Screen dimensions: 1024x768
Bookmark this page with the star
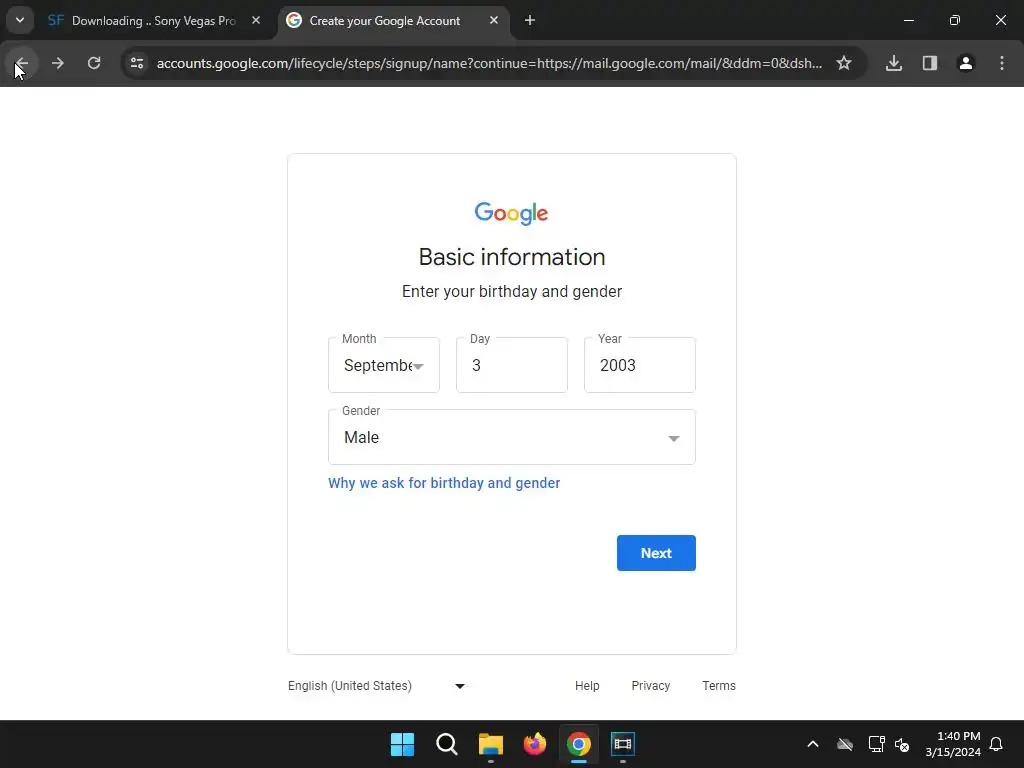click(x=844, y=63)
